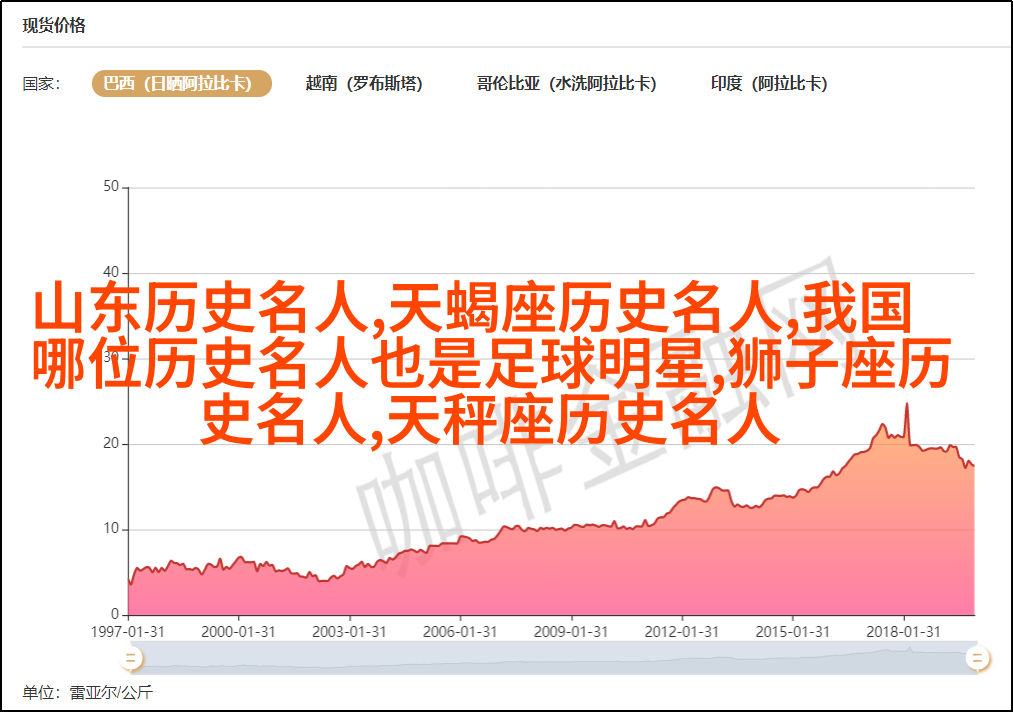The image size is (1013, 712).
Task: Click the 2003-01-31 x-axis date label
Action: pos(349,632)
